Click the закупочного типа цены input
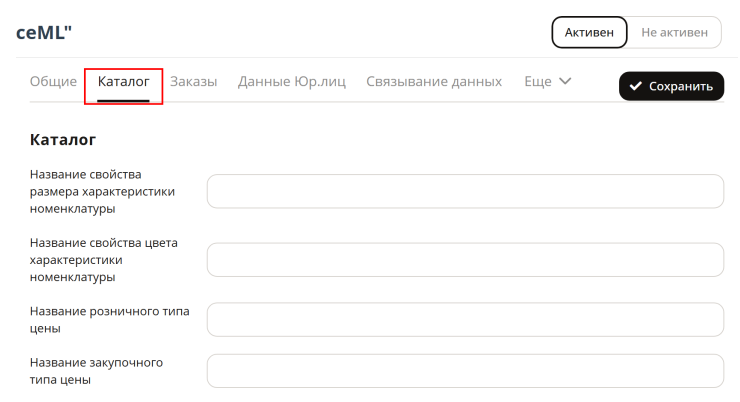 (x=465, y=371)
